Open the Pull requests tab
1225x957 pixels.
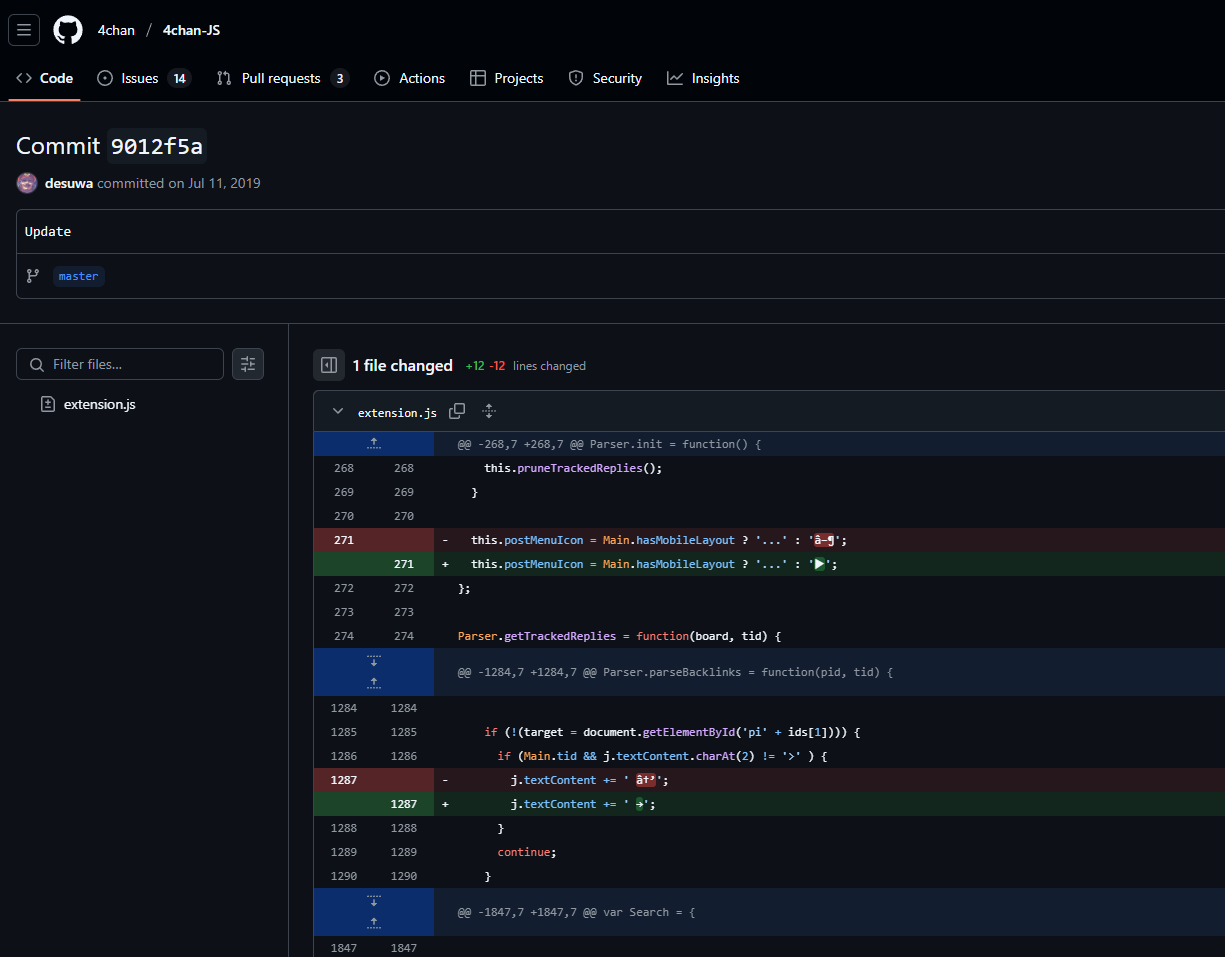point(280,78)
